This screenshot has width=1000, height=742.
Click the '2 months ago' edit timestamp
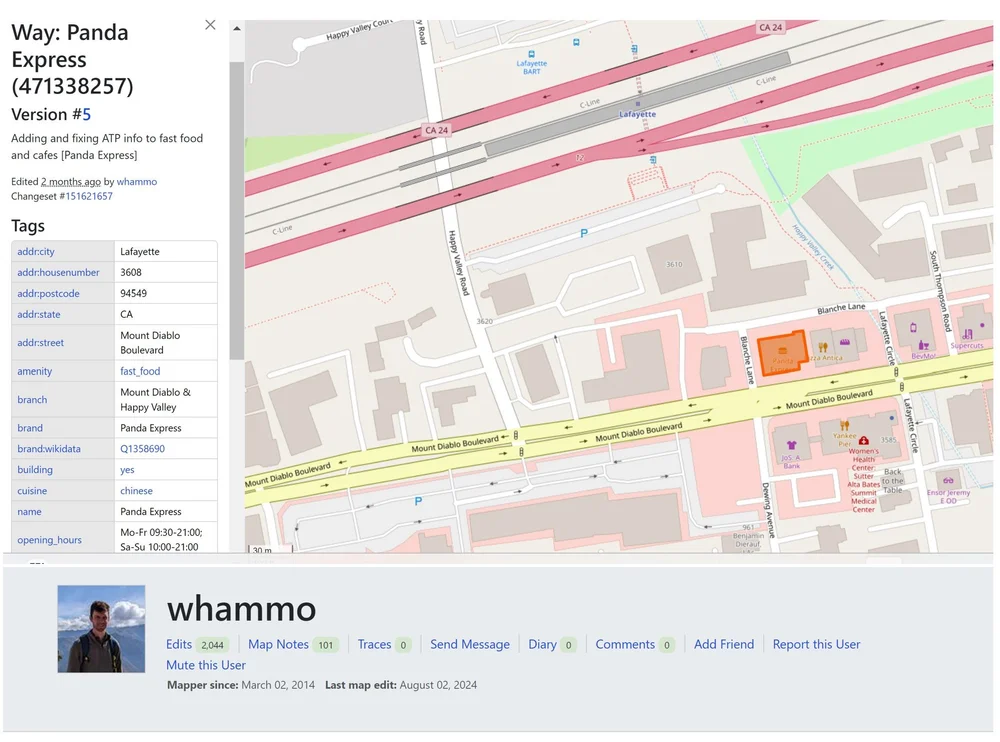(x=71, y=182)
